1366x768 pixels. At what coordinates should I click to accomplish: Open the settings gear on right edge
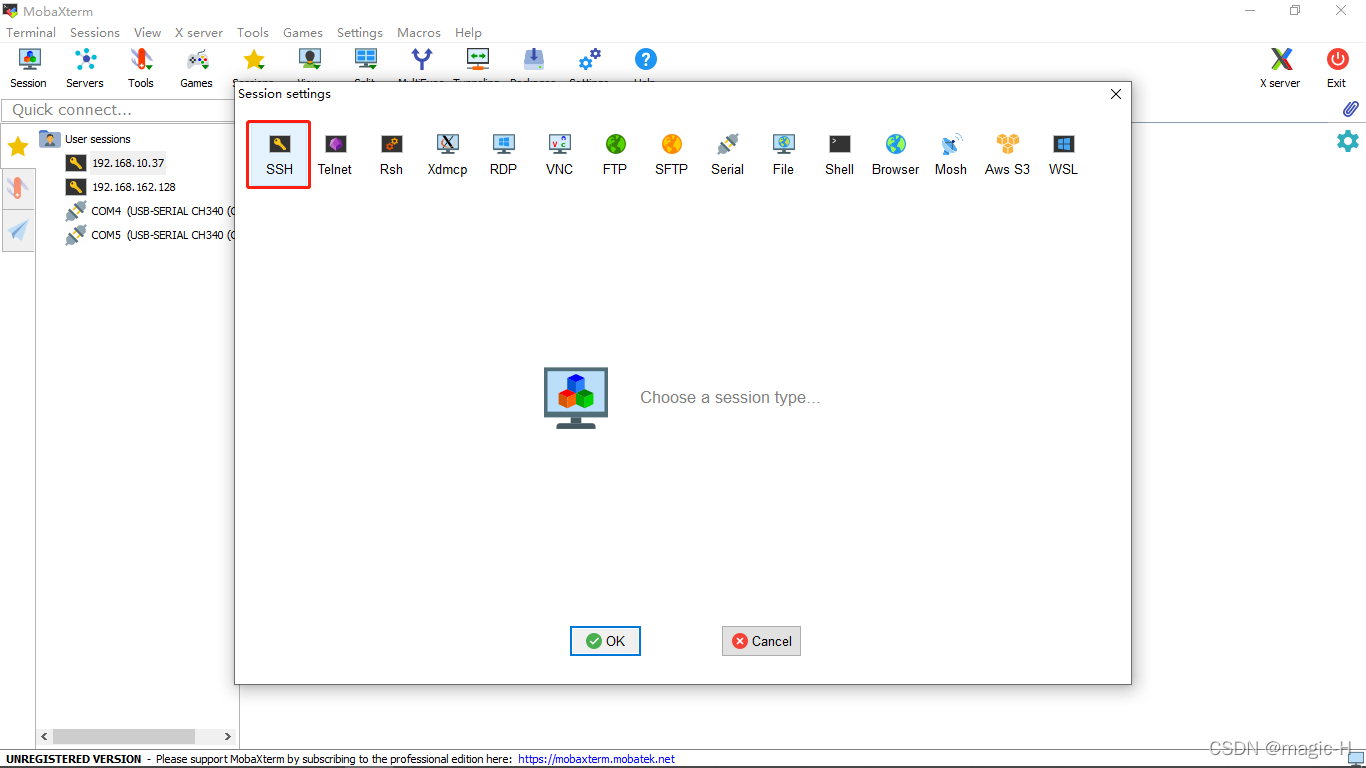click(x=1348, y=141)
